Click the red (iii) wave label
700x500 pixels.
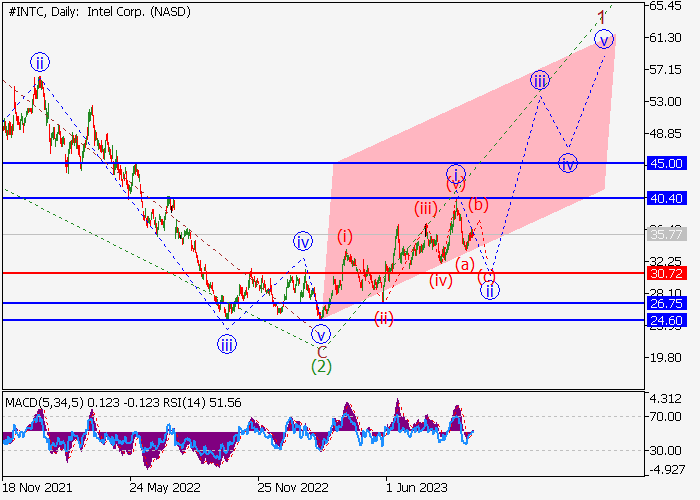pos(425,209)
